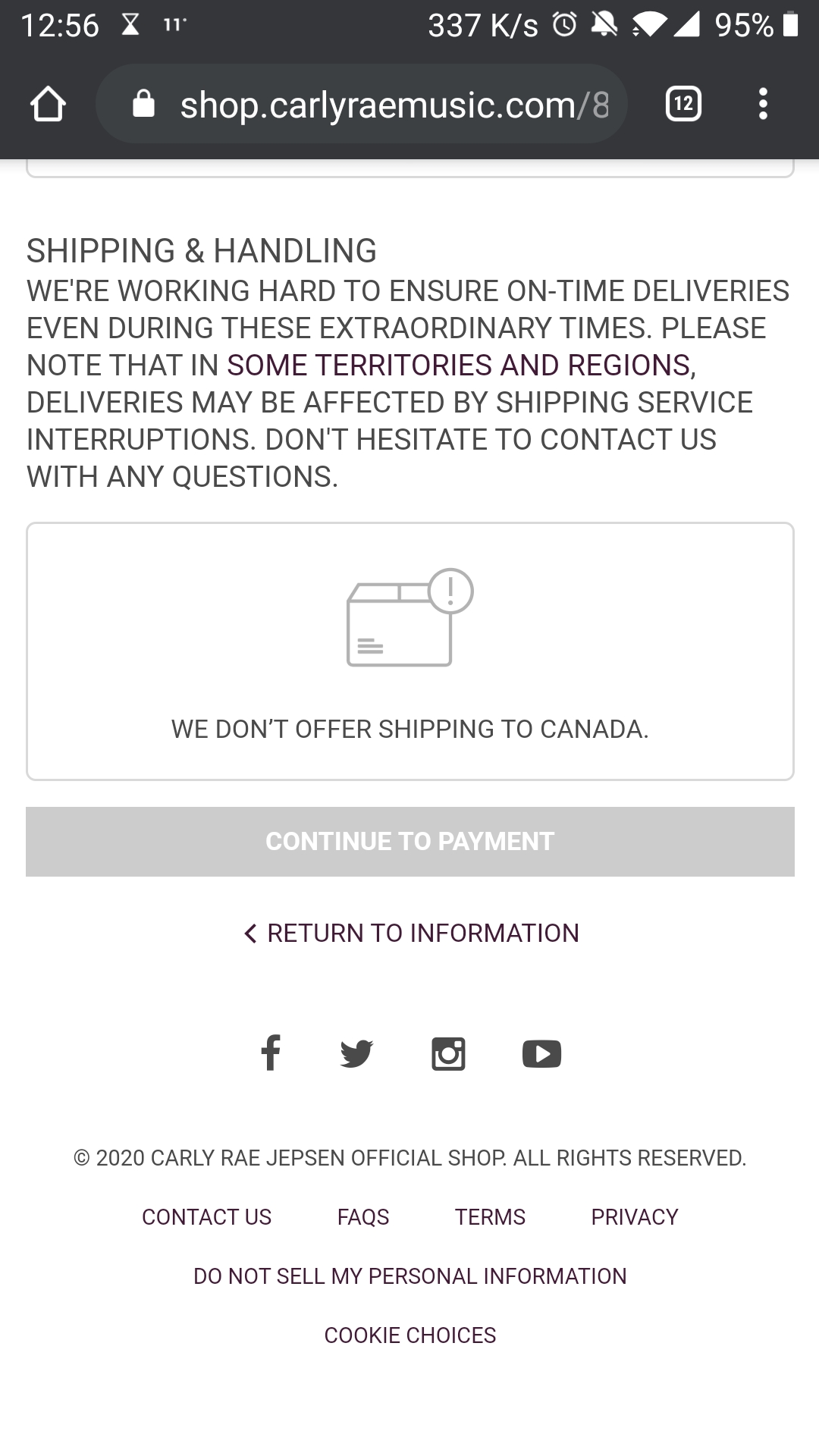Tap the Chrome home icon
The height and width of the screenshot is (1456, 819).
[48, 103]
